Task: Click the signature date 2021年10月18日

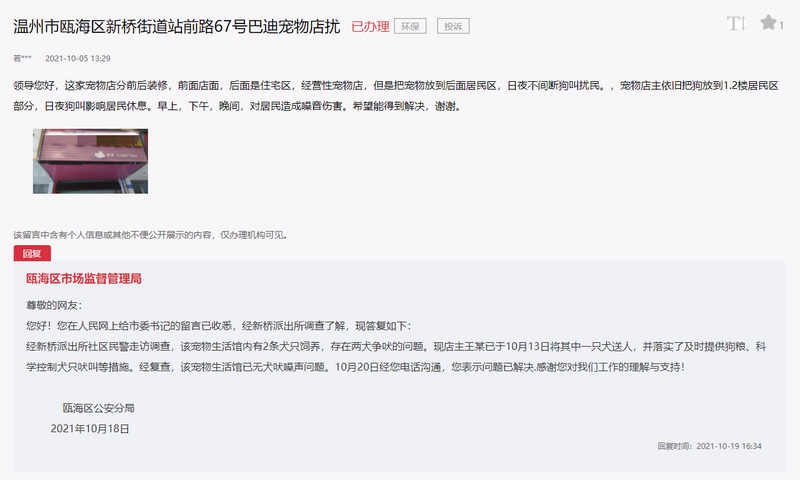Action: (x=90, y=428)
